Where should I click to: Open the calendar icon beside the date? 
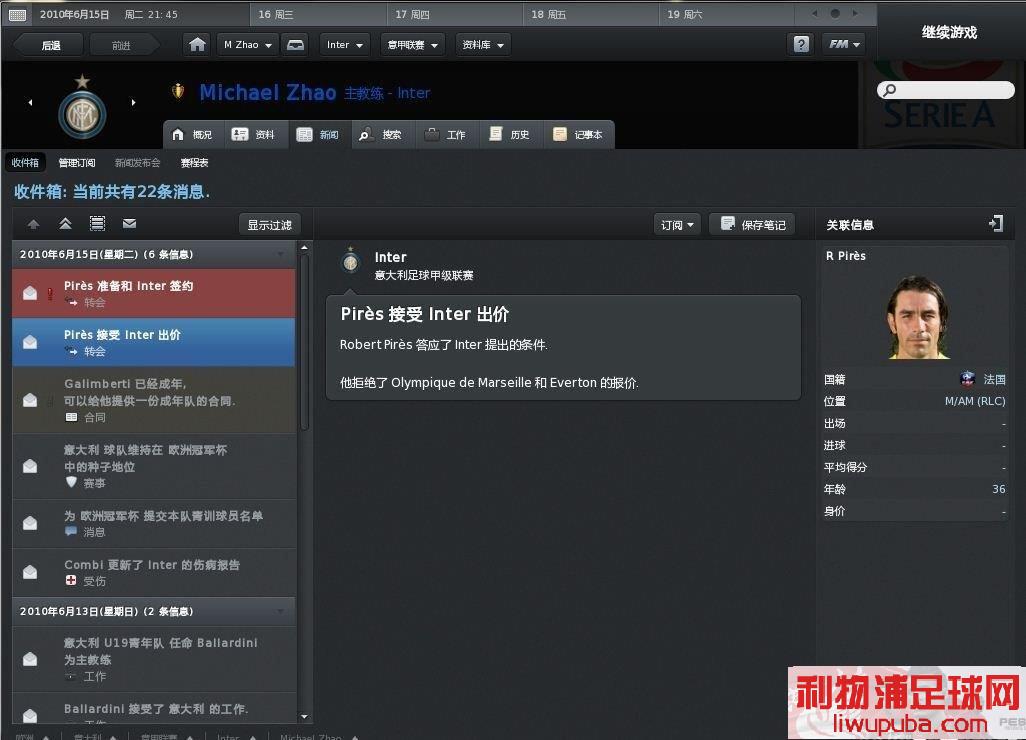18,14
